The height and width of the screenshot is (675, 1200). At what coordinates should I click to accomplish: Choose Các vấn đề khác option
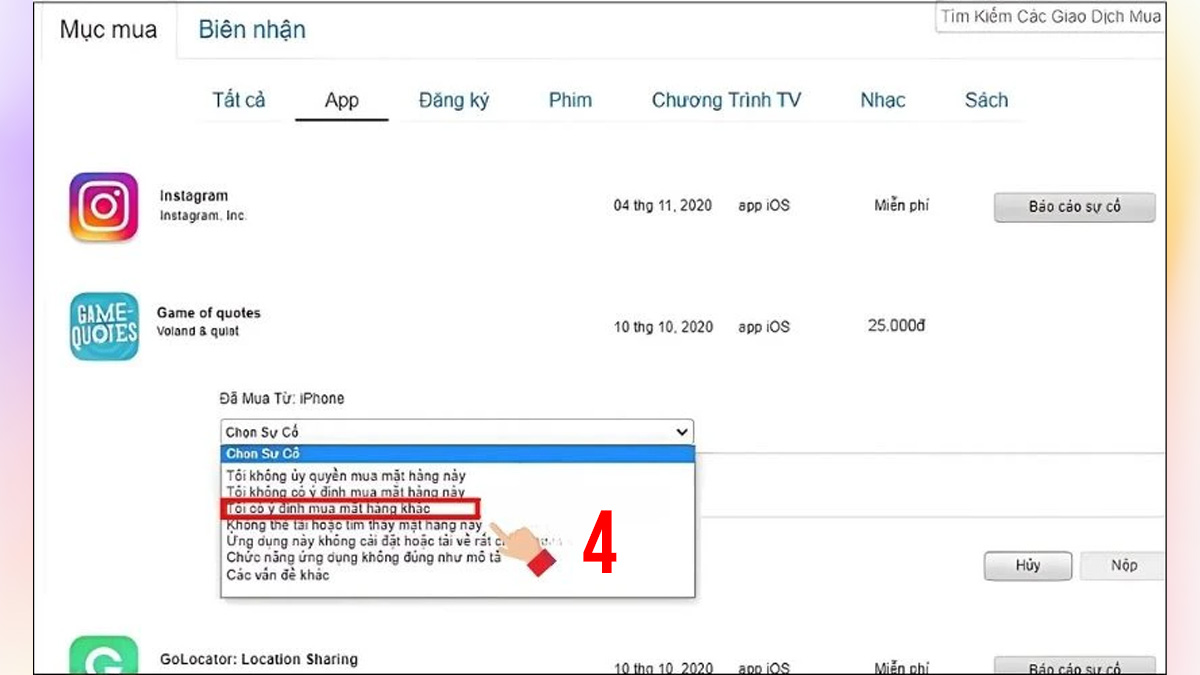pyautogui.click(x=277, y=575)
